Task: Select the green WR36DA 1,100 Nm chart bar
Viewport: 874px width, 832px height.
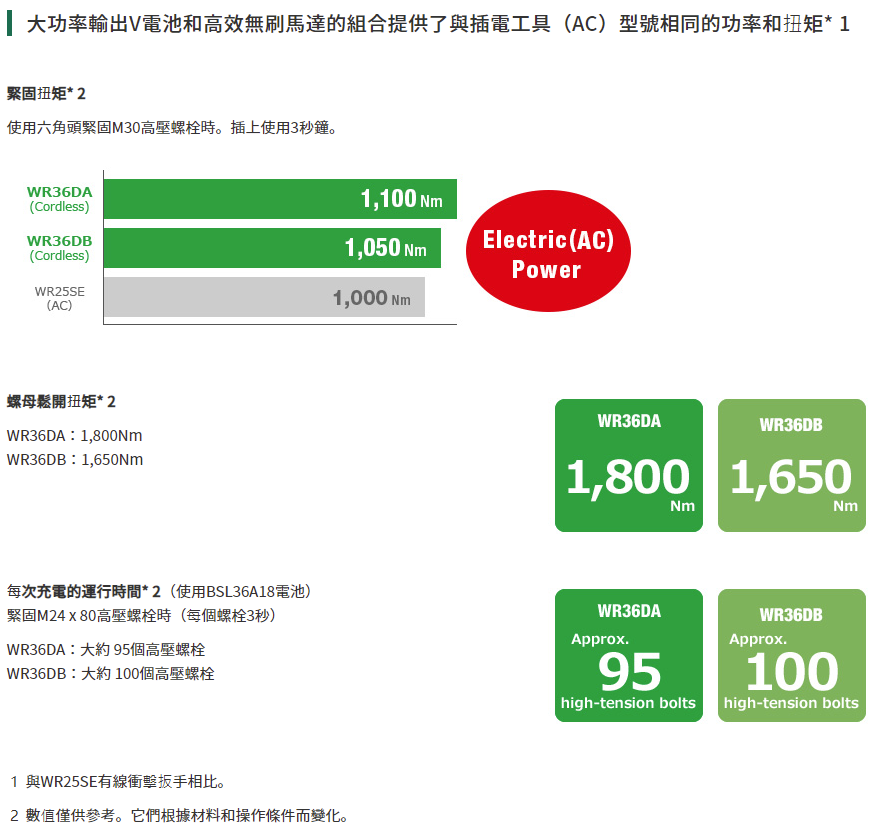Action: (280, 199)
